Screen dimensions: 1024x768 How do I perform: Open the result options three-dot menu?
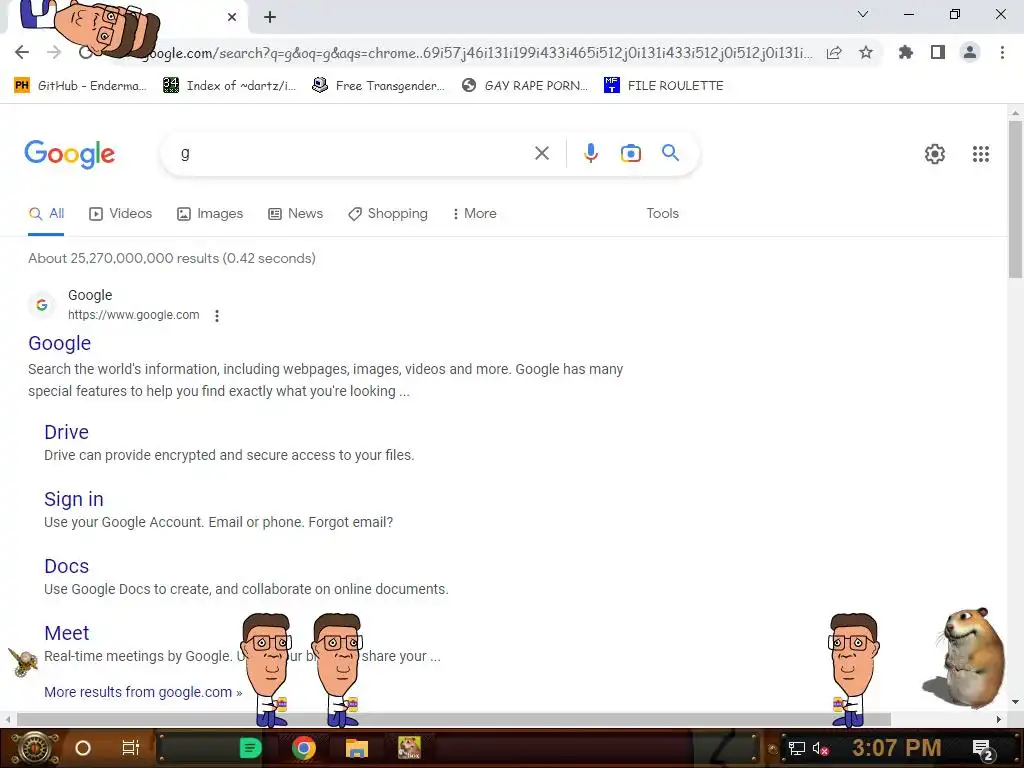217,315
